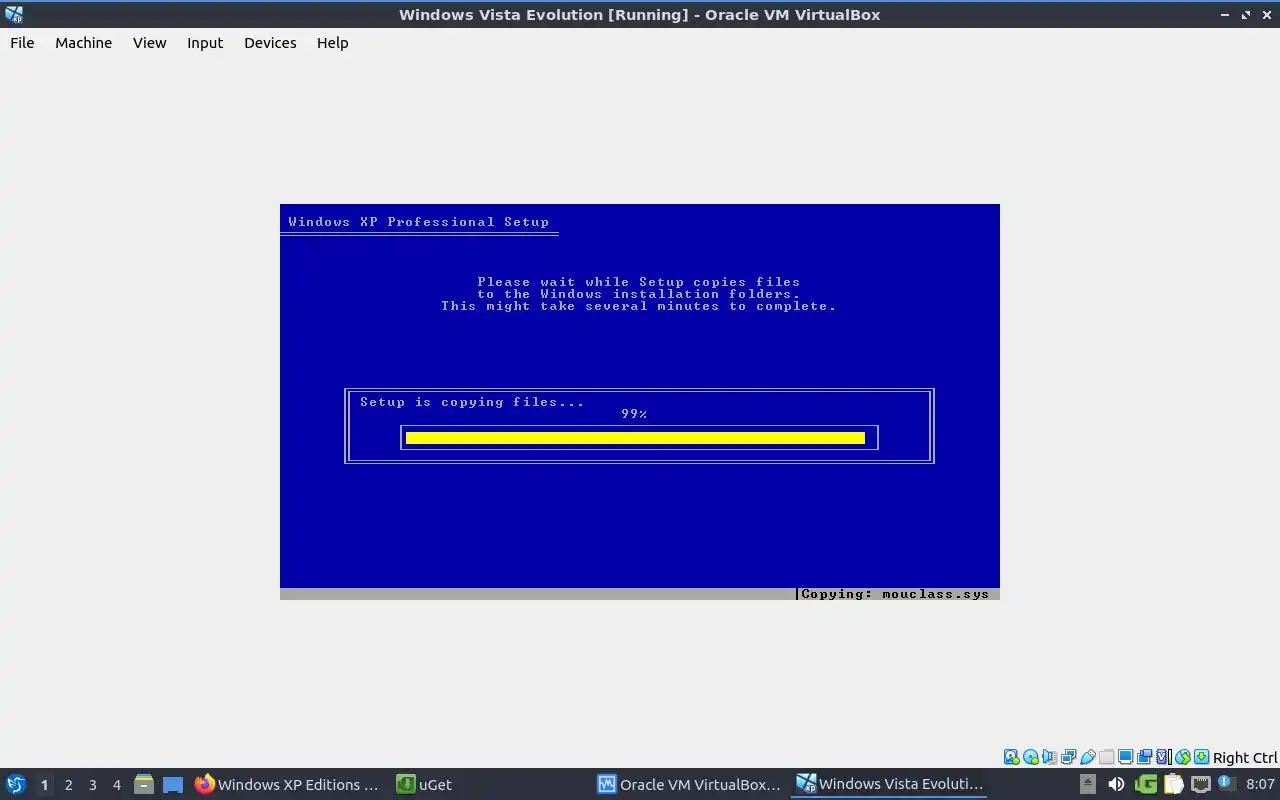
Task: Click Windows Vista Evolution taskbar item
Action: coord(889,785)
